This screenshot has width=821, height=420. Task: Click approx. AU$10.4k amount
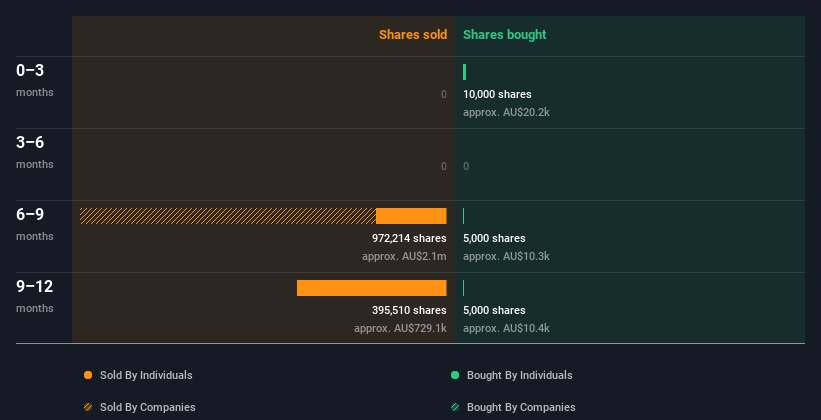506,328
